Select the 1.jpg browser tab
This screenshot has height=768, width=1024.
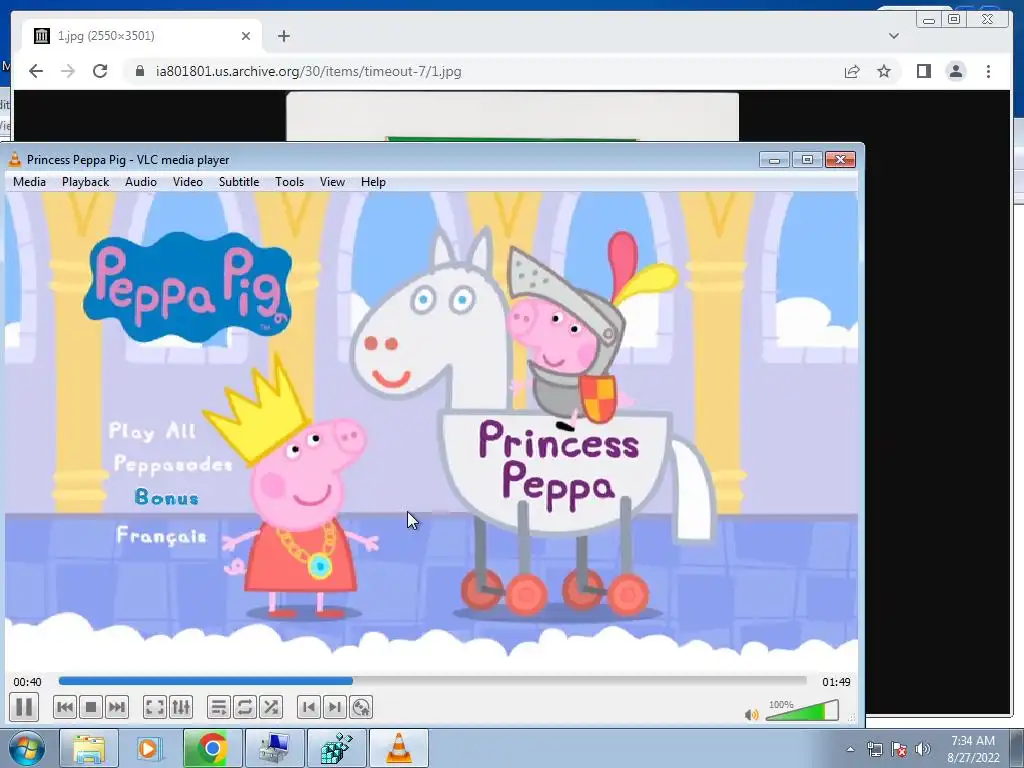[142, 36]
